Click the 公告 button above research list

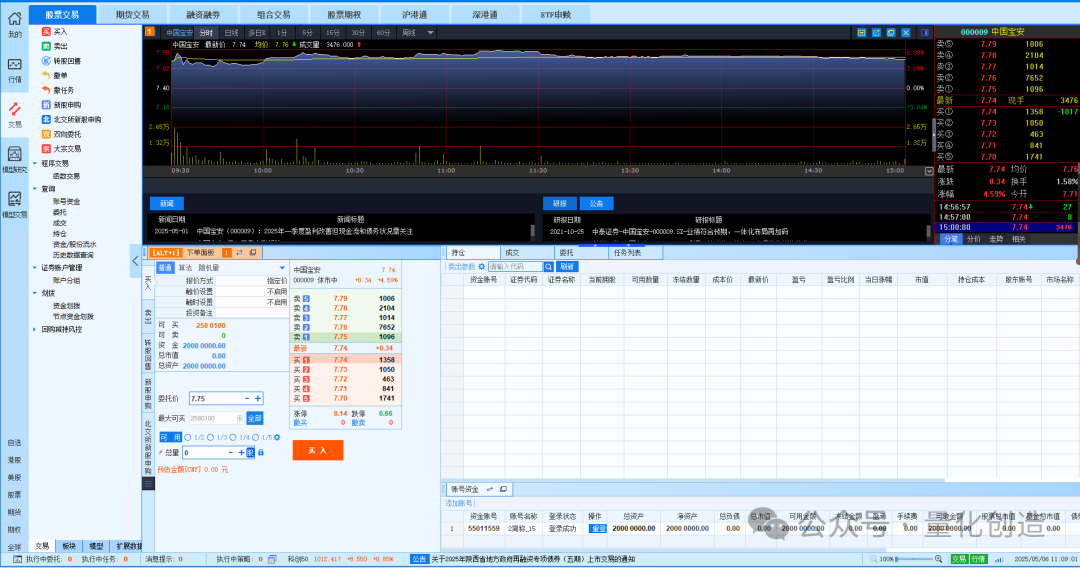[x=596, y=204]
